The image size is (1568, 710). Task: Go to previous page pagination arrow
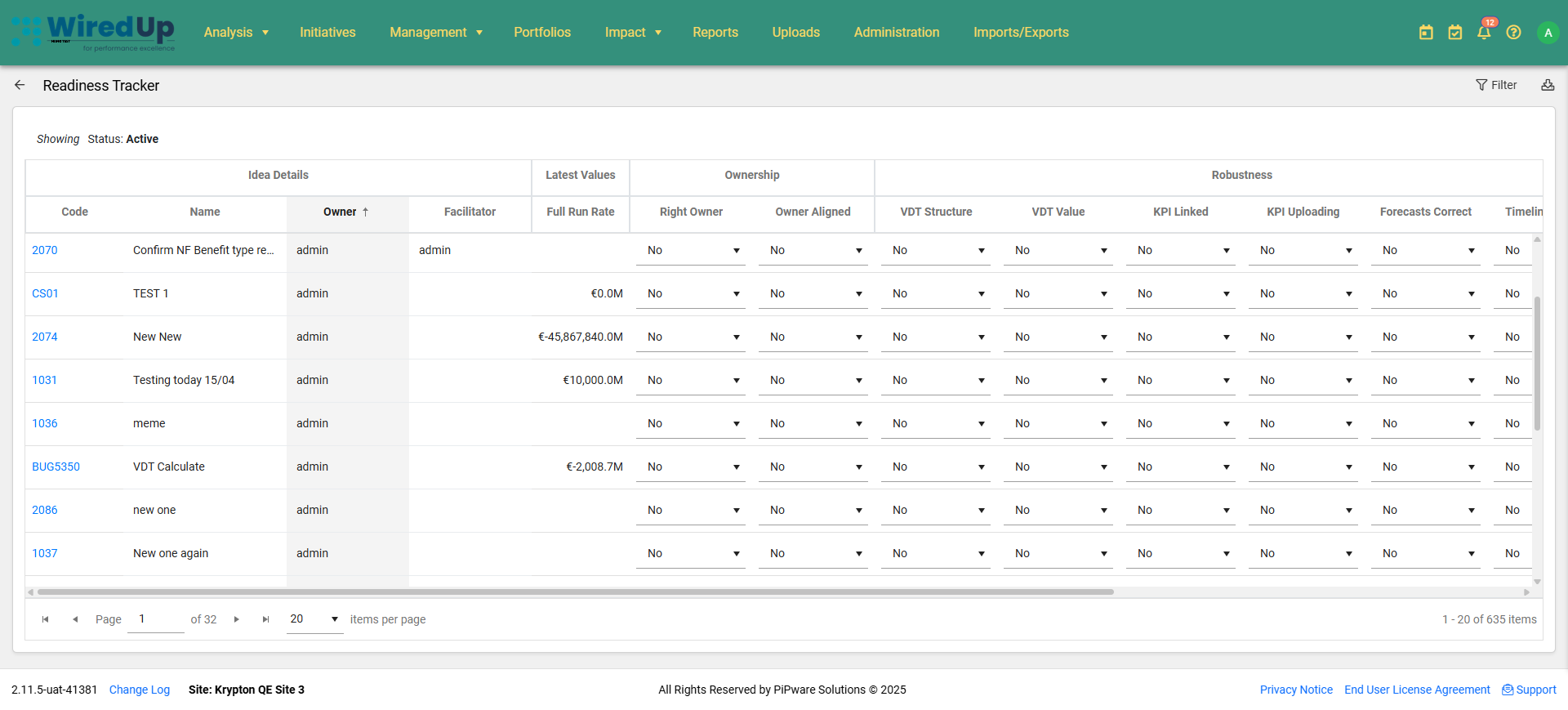pyautogui.click(x=75, y=619)
